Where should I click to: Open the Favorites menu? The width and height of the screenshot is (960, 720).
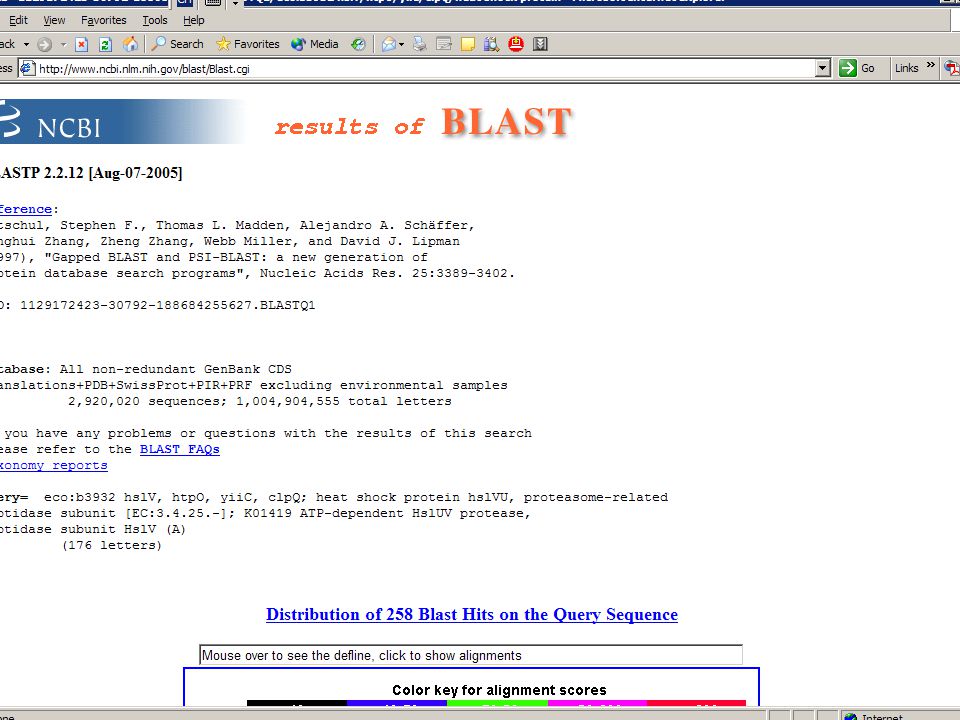103,20
